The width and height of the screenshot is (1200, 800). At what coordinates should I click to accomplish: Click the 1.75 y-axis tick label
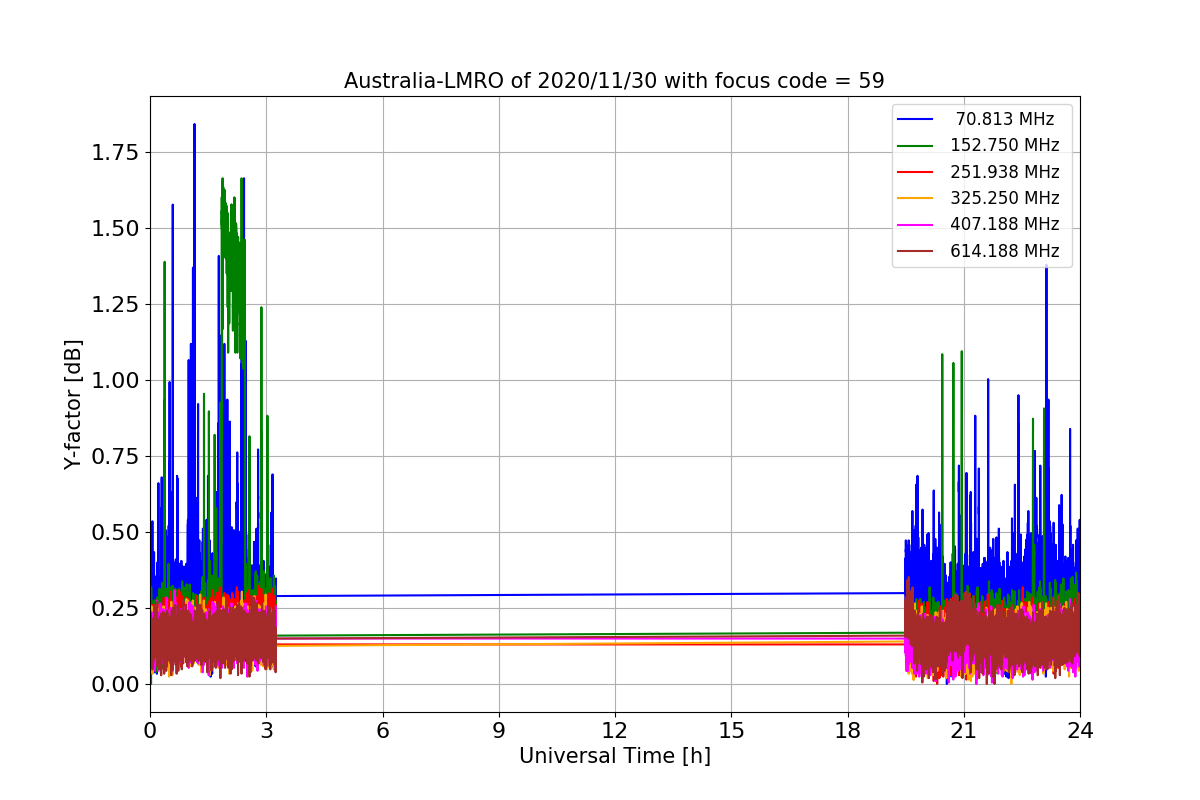pos(117,152)
